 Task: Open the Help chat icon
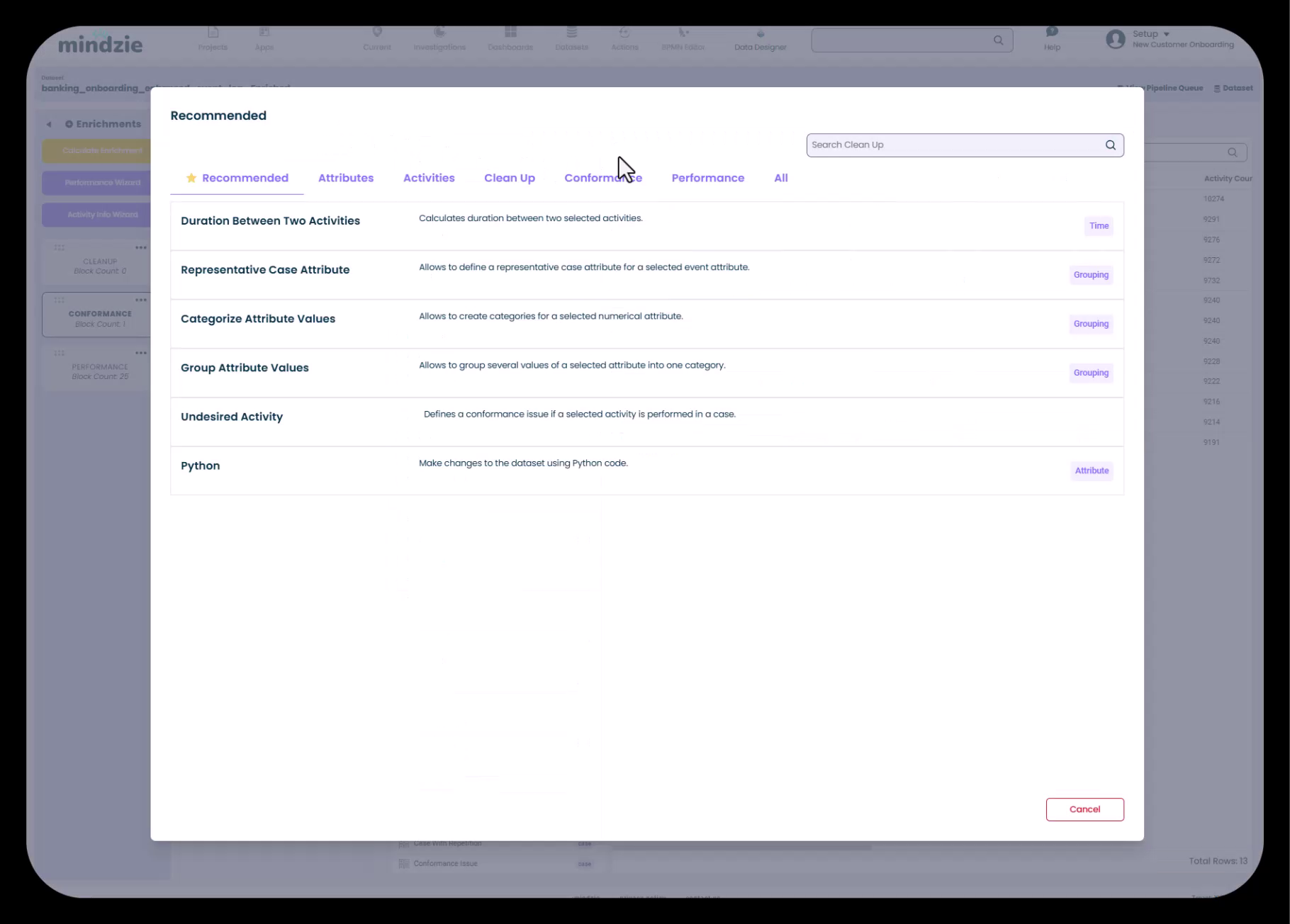pos(1052,33)
